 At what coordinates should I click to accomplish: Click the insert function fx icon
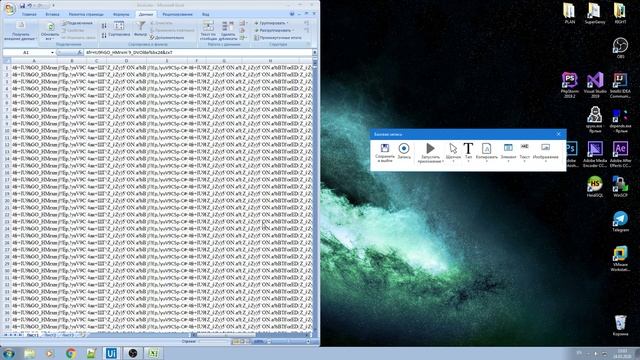[79, 53]
